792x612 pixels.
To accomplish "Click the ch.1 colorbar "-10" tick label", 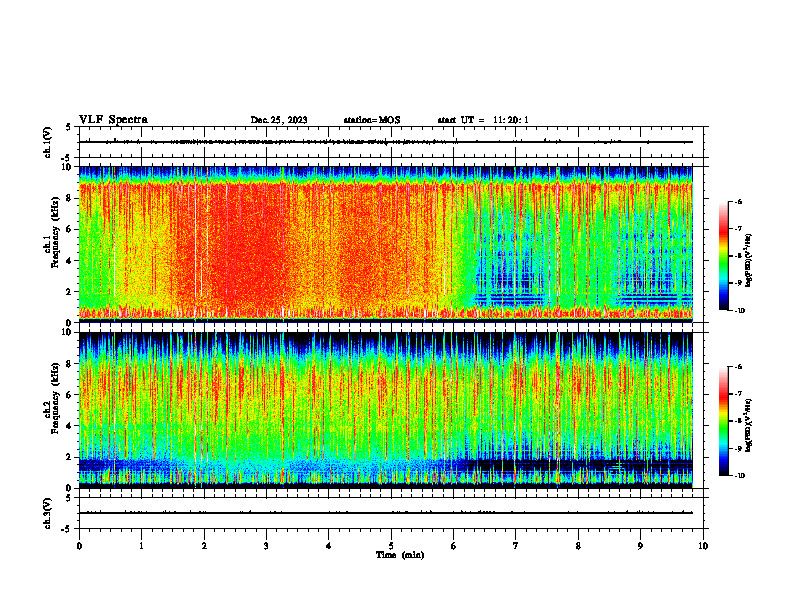I will coord(738,311).
